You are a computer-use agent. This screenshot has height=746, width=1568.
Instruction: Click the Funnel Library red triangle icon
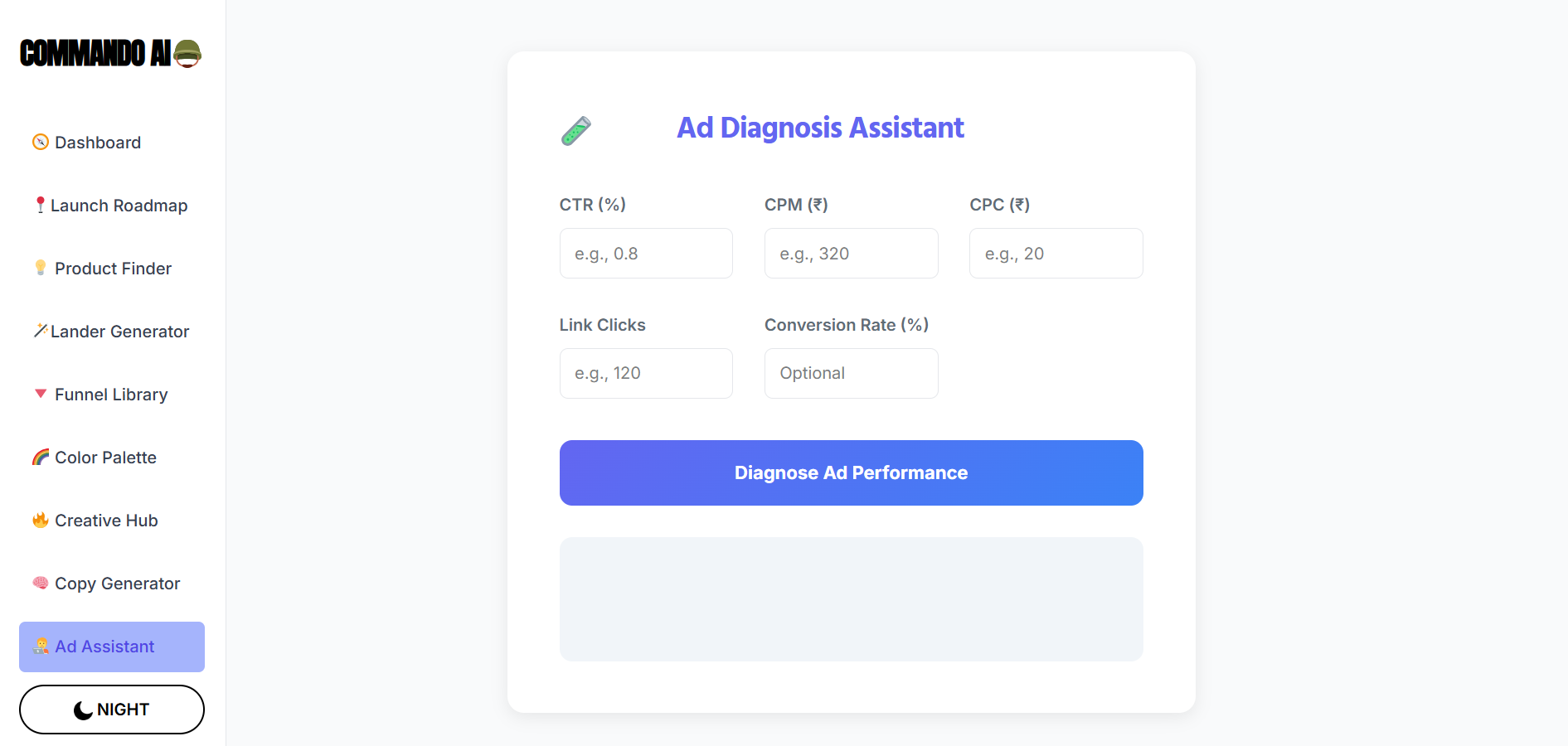point(40,394)
